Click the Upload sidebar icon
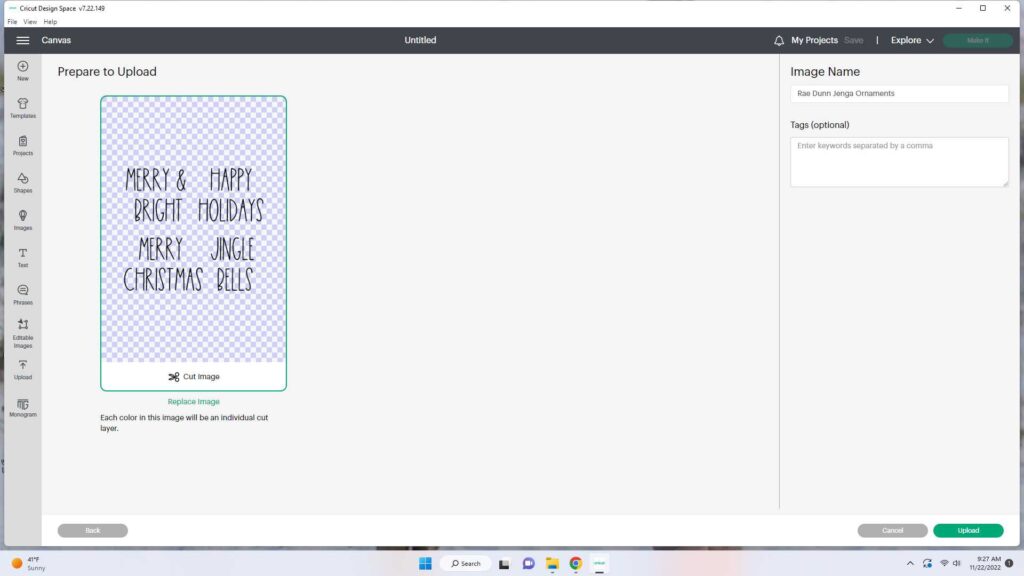This screenshot has height=576, width=1024. point(23,370)
